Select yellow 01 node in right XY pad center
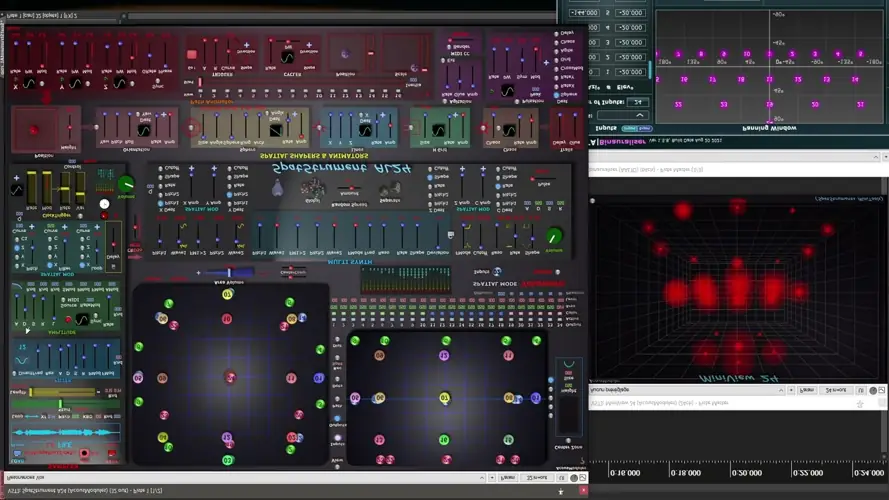Screen dimensions: 889x500 [x=444, y=398]
